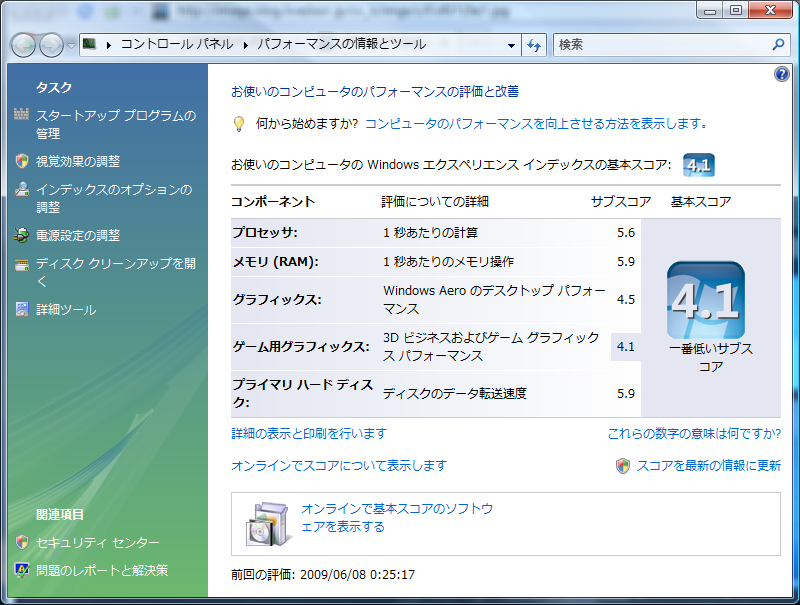Open the recent pages dropdown arrow
The height and width of the screenshot is (605, 800).
tap(71, 45)
